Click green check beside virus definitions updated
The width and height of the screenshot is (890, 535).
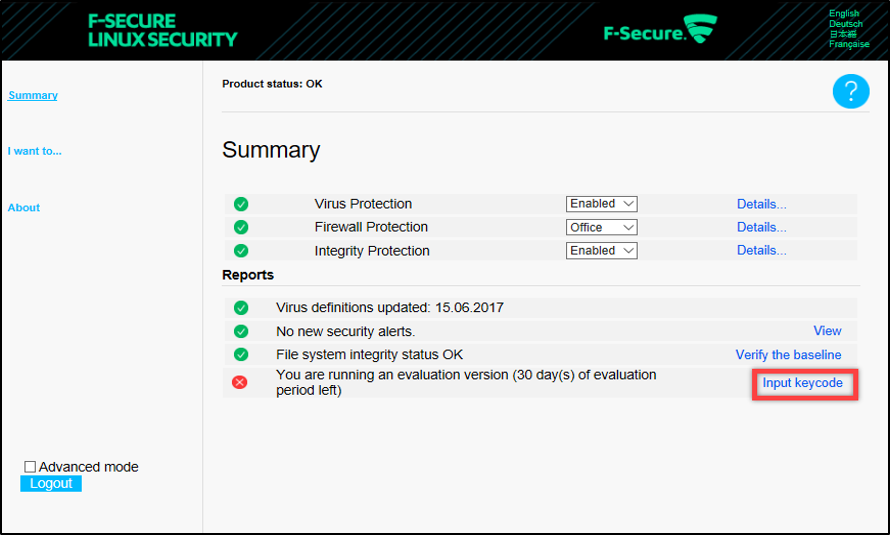click(x=241, y=308)
